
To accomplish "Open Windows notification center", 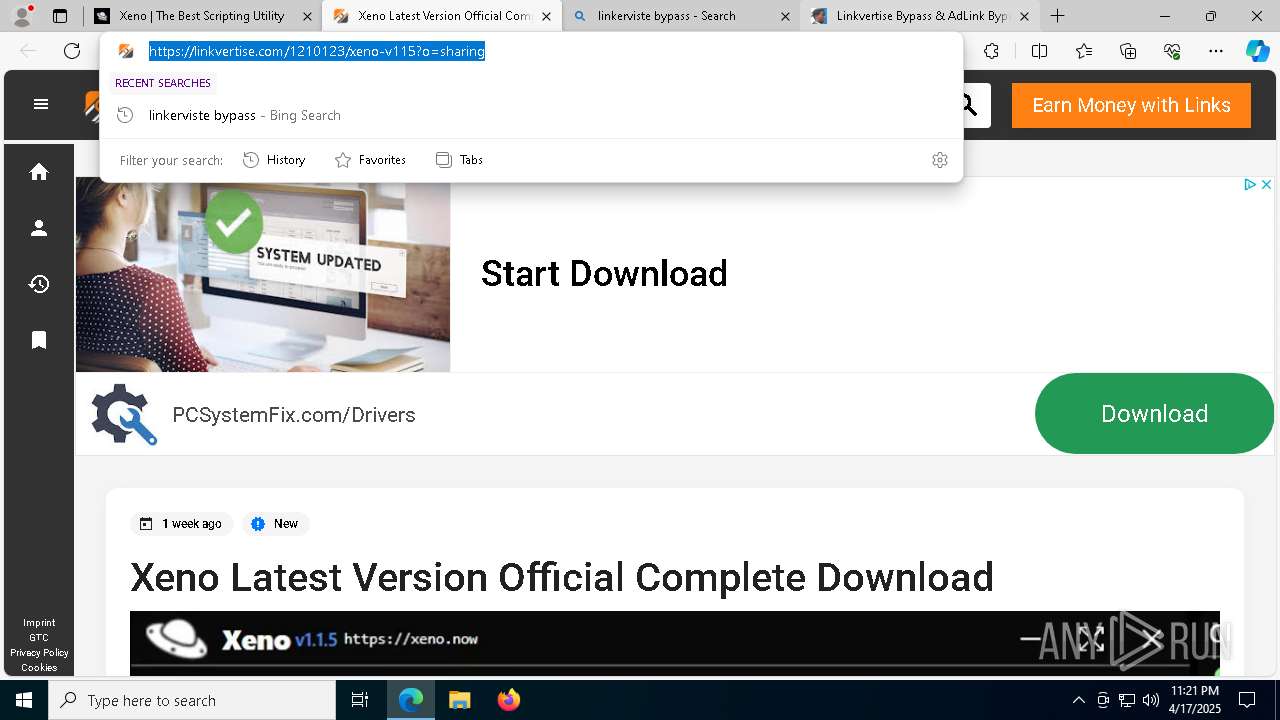I will tap(1247, 700).
